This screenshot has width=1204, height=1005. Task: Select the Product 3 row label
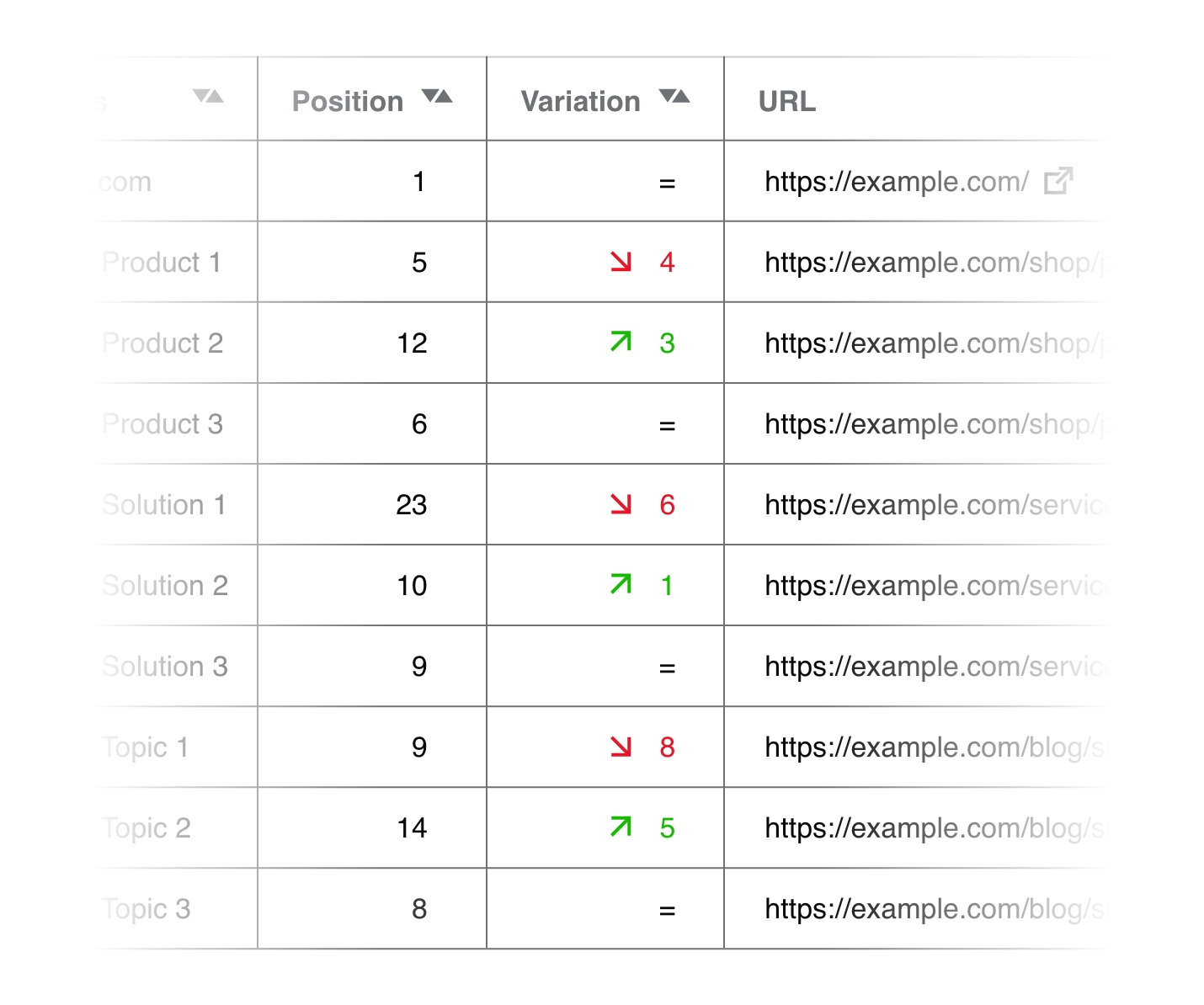[x=162, y=424]
